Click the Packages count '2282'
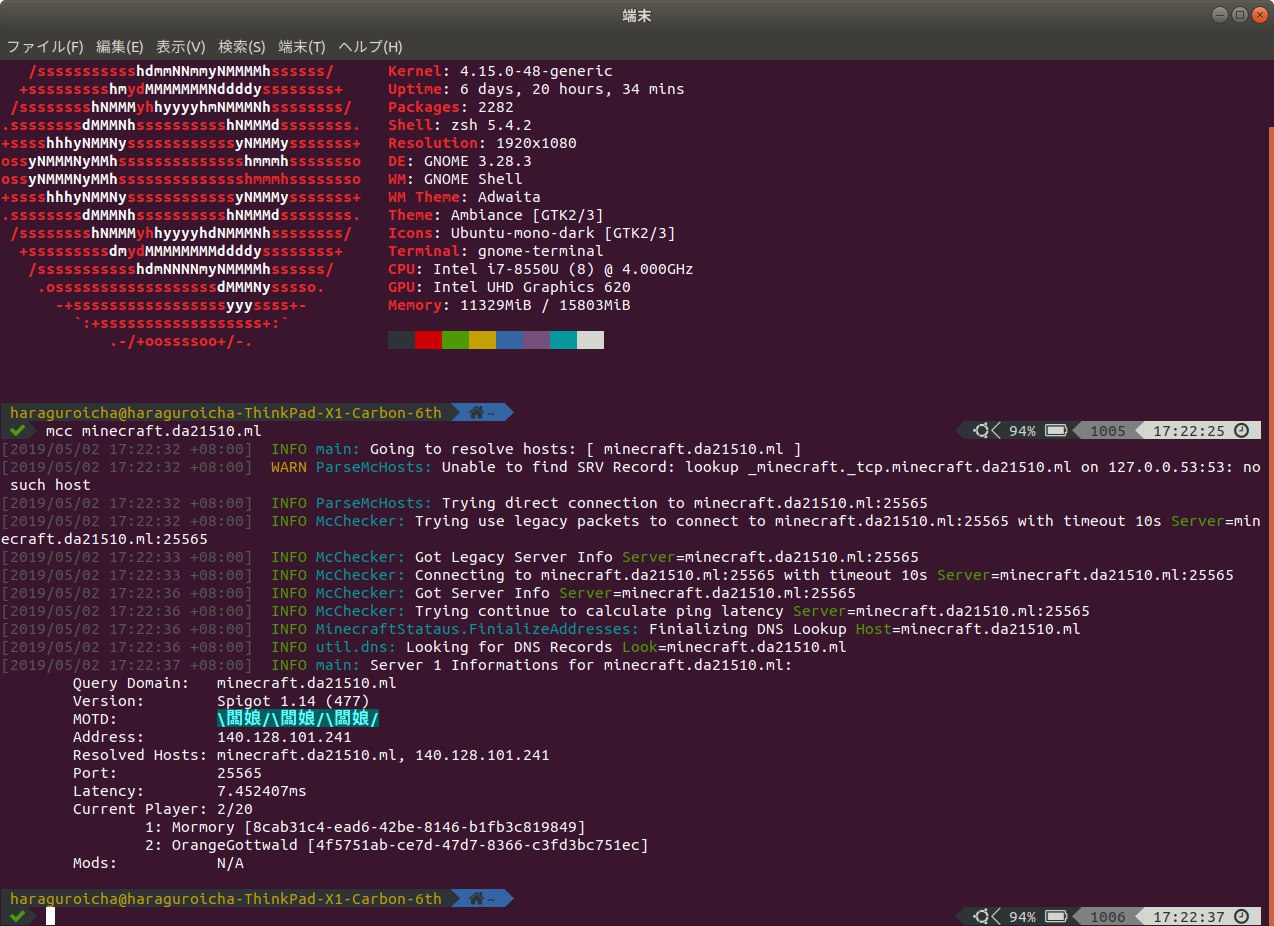This screenshot has height=926, width=1274. (x=495, y=107)
